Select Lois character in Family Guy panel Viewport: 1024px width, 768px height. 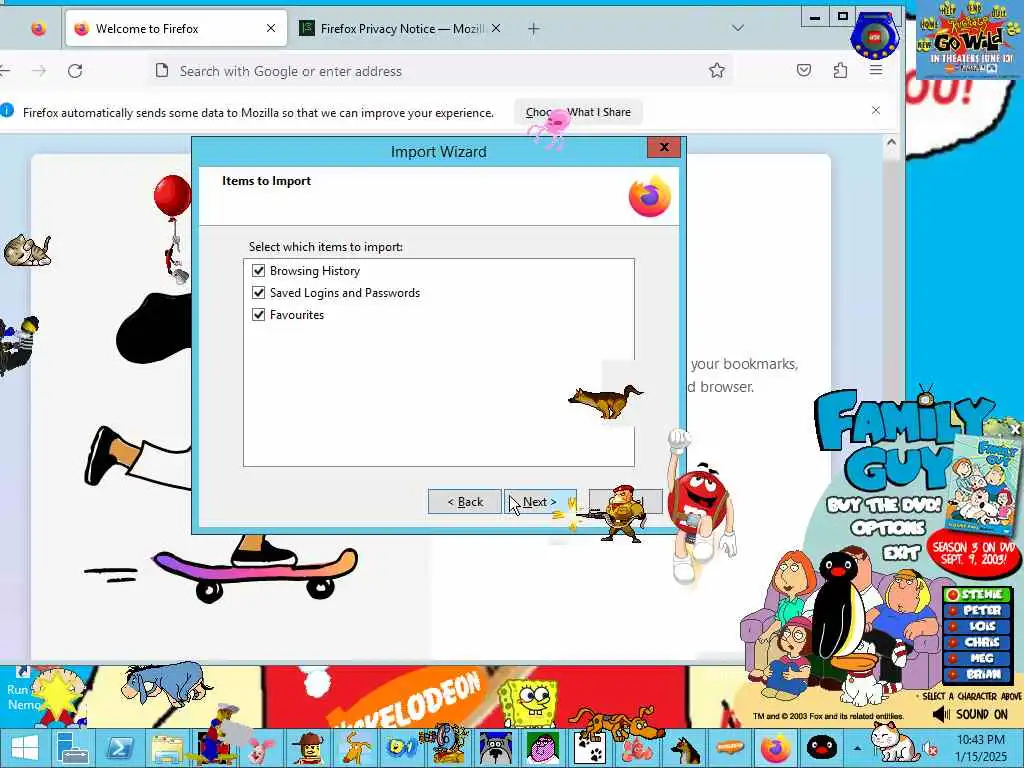coord(977,626)
